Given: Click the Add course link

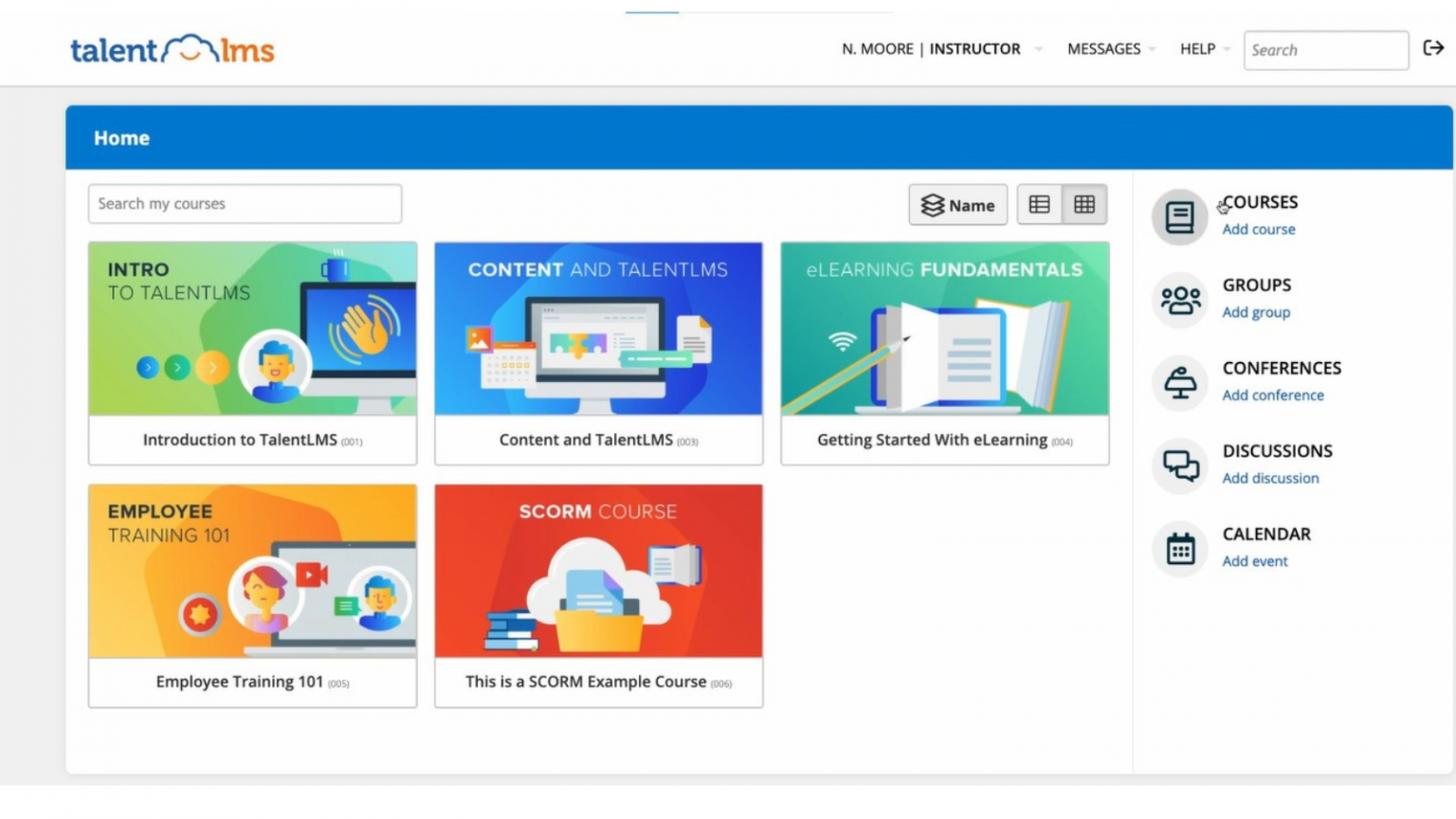Looking at the screenshot, I should pos(1258,228).
